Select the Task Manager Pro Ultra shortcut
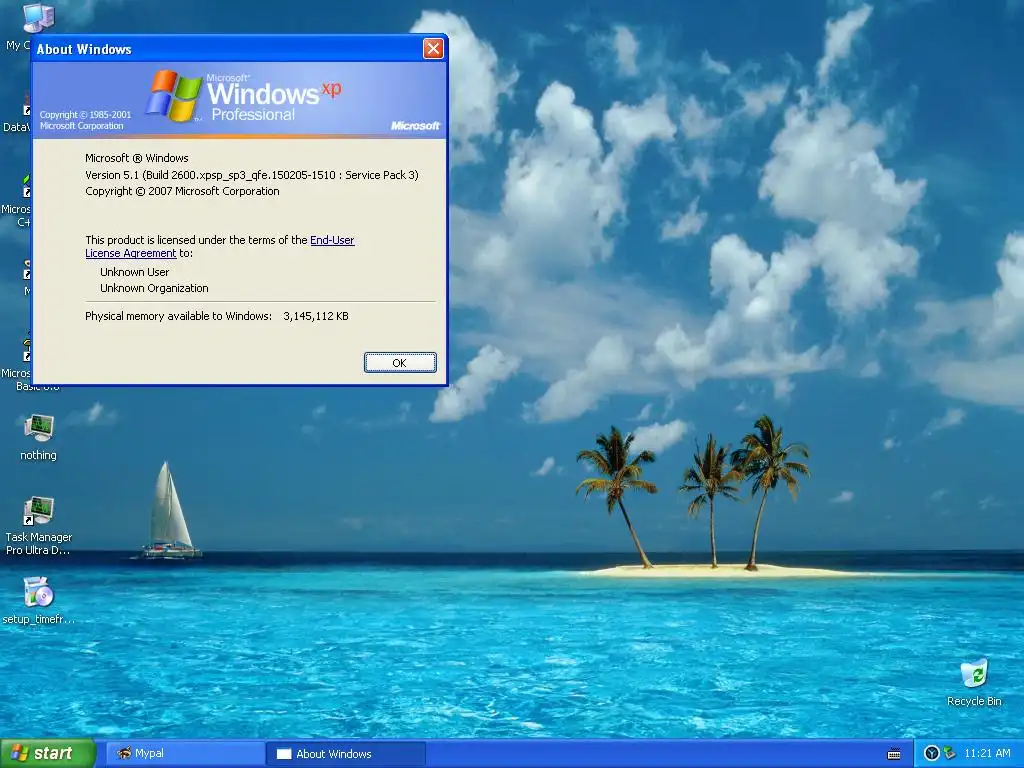This screenshot has width=1024, height=768. click(39, 526)
